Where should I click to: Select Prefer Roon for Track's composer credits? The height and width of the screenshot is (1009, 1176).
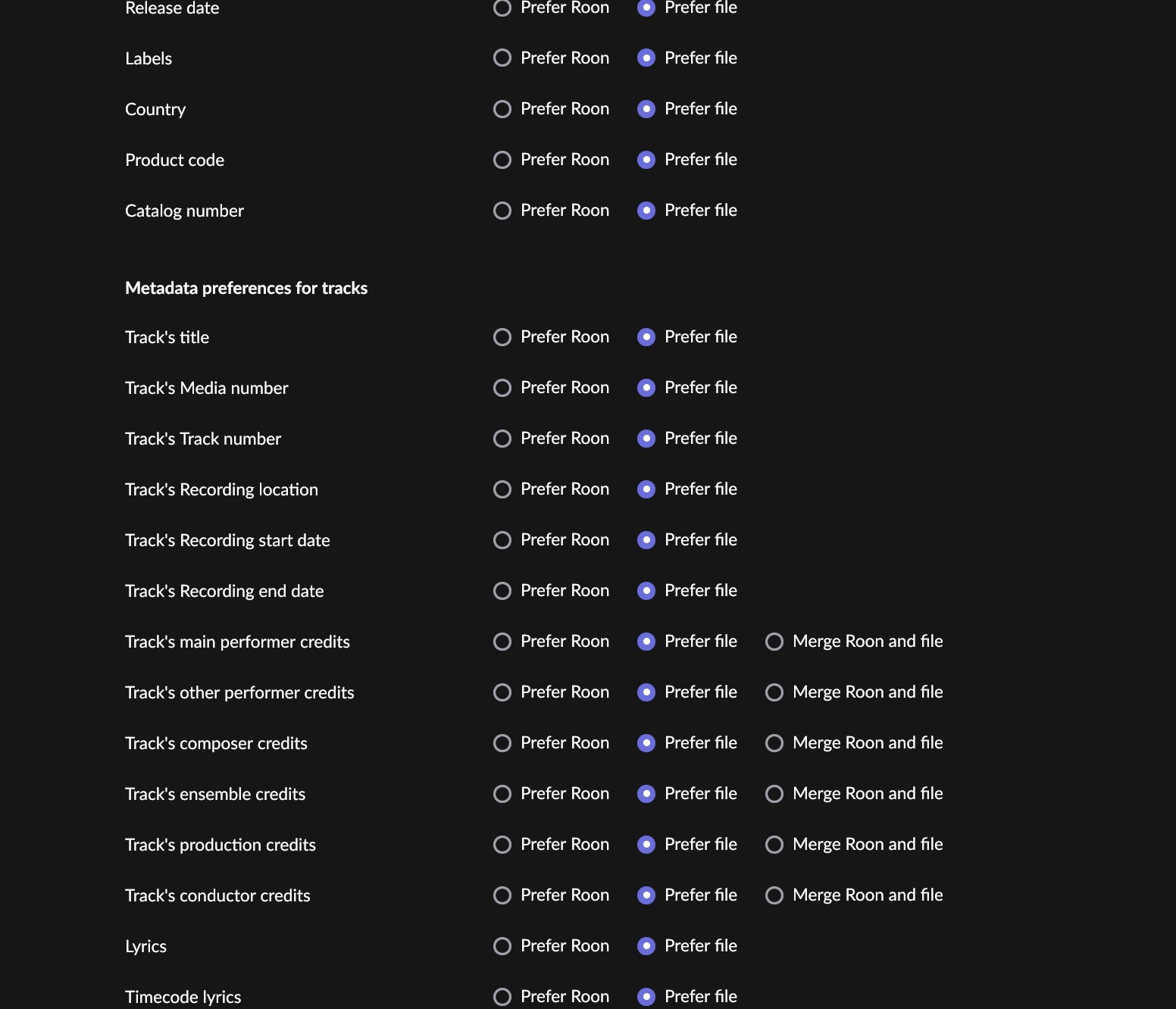(x=502, y=743)
